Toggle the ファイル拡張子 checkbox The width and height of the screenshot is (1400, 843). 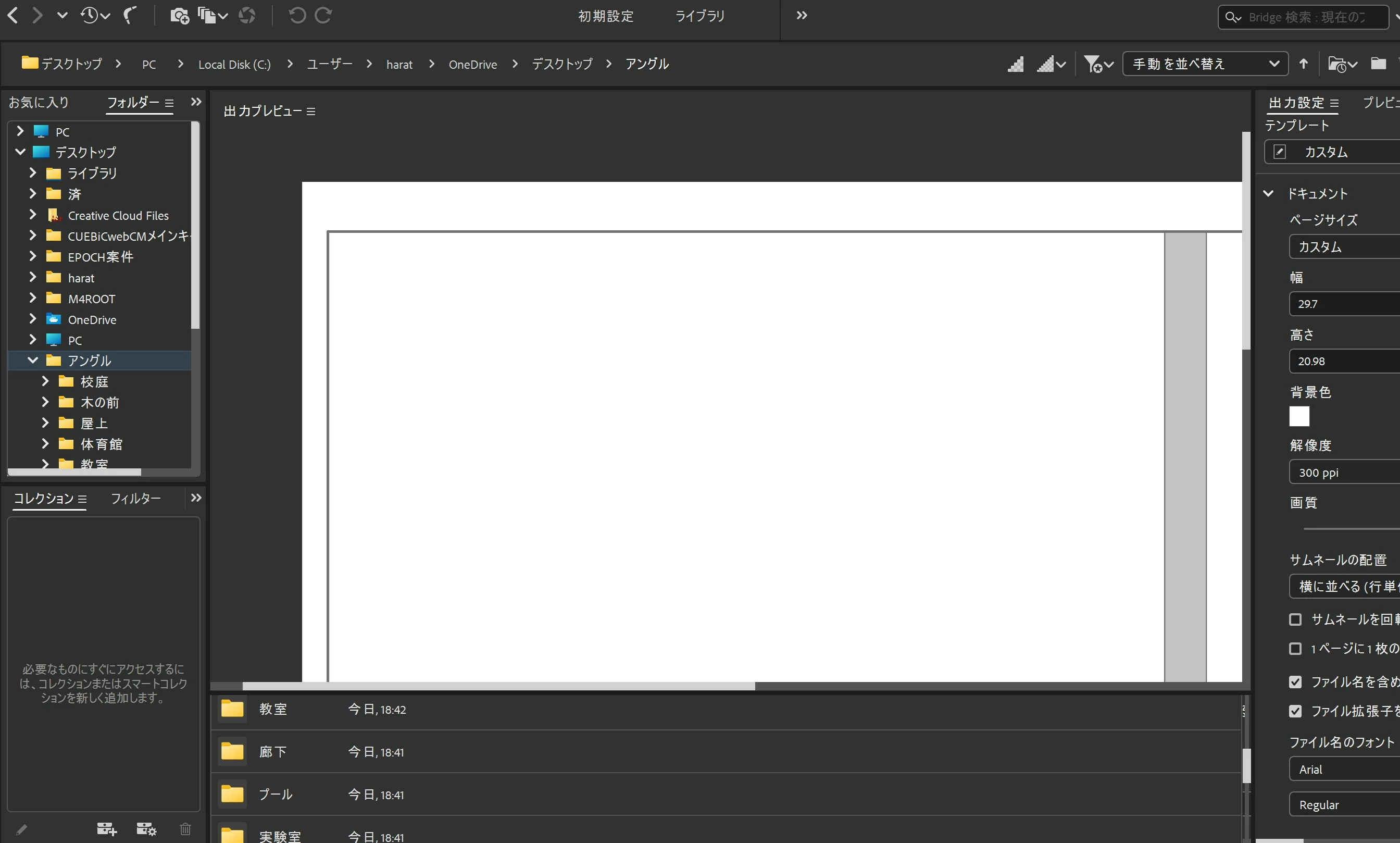coord(1295,711)
